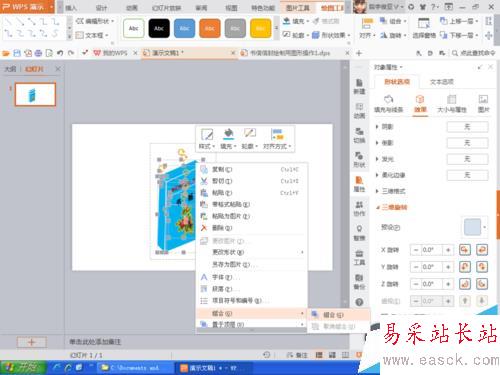Choose Delete (删除) in the context menu
Image resolution: width=500 pixels, height=375 pixels.
click(252, 228)
